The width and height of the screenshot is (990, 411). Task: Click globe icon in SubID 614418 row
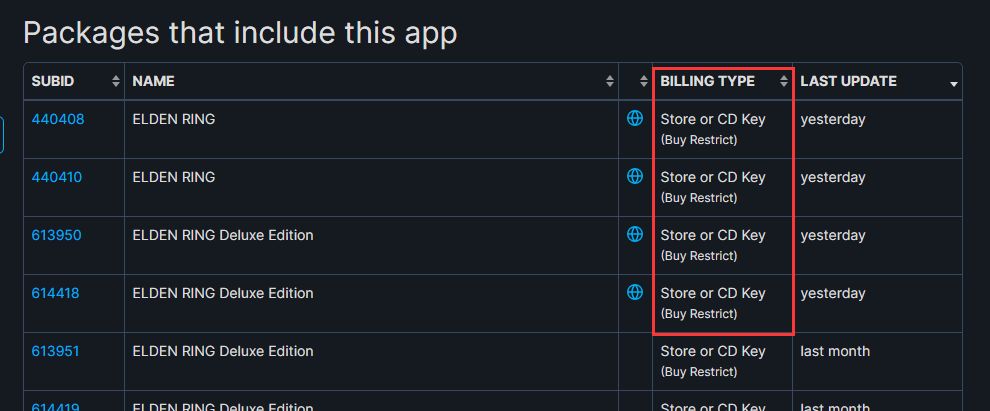coord(635,292)
